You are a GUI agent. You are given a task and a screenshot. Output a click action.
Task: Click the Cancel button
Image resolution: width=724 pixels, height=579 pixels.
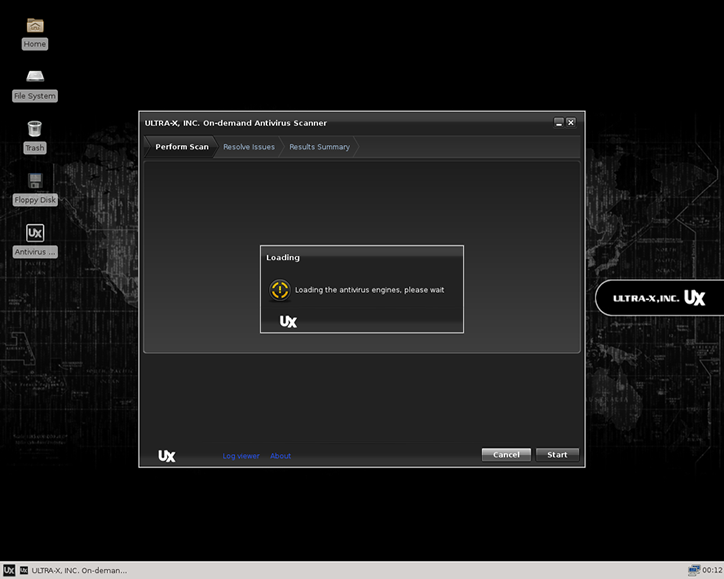506,455
